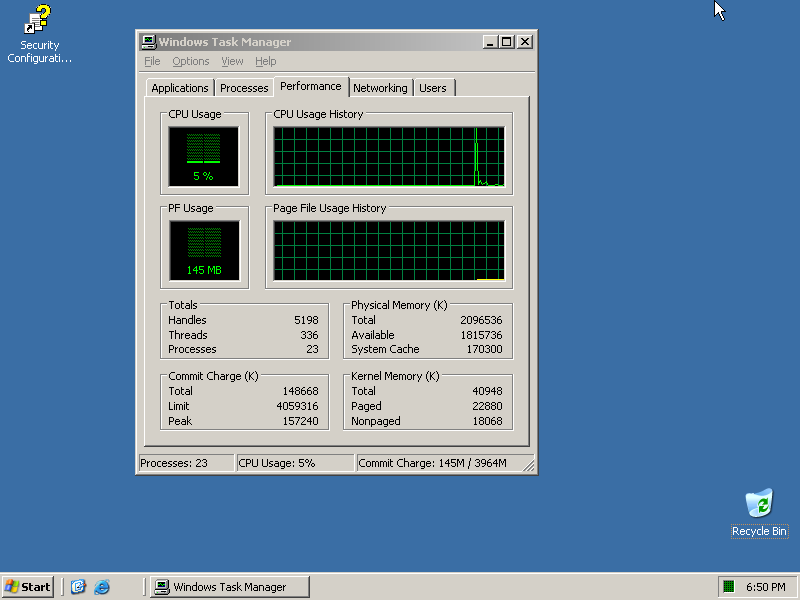This screenshot has width=800, height=600.
Task: Click the CPU Usage History graph
Action: 389,157
